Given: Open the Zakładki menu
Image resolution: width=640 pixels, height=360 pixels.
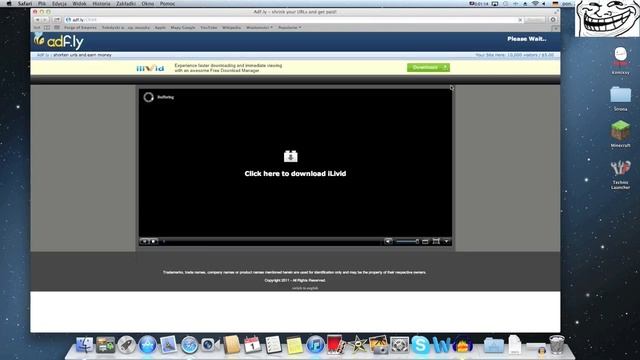Looking at the screenshot, I should [126, 4].
